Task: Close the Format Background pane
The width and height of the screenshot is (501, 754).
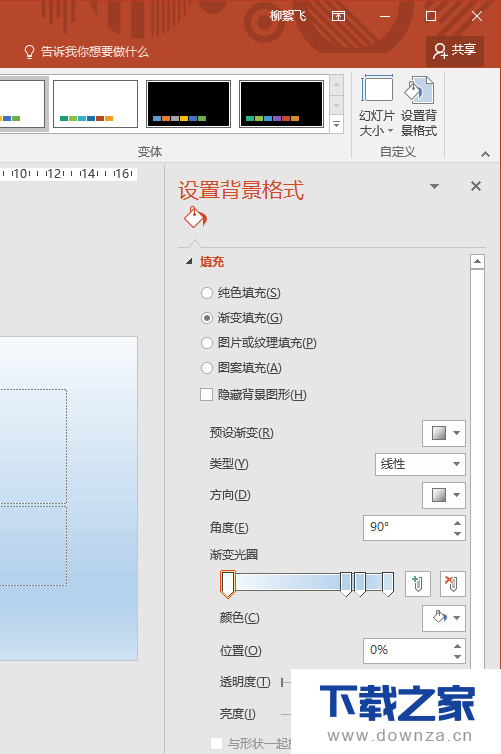Action: [x=476, y=186]
